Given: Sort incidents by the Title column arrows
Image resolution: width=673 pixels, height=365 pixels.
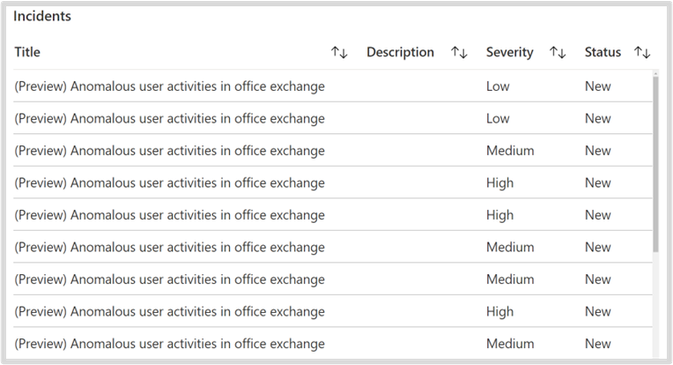Looking at the screenshot, I should (x=339, y=52).
